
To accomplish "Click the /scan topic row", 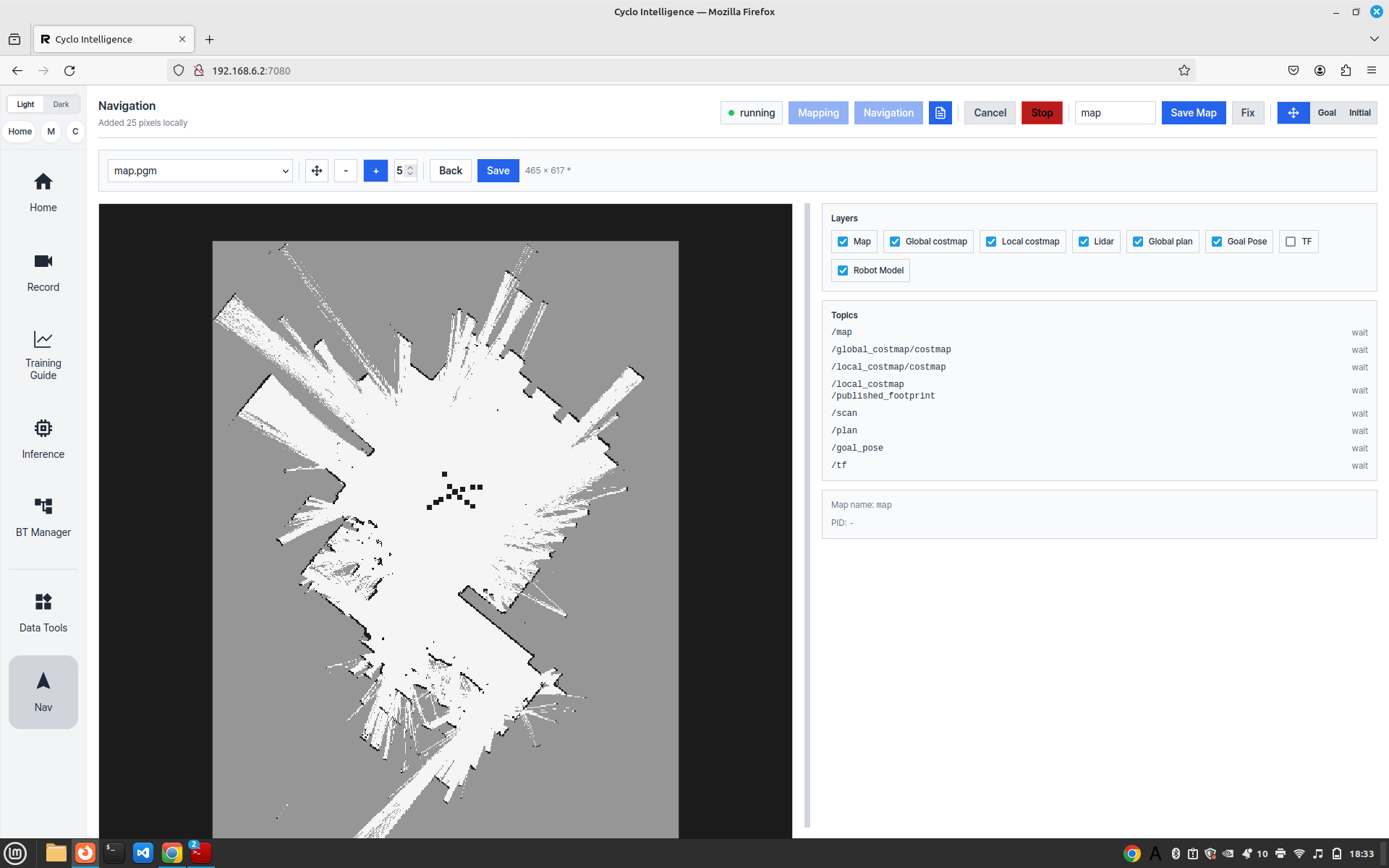I will coord(1100,413).
